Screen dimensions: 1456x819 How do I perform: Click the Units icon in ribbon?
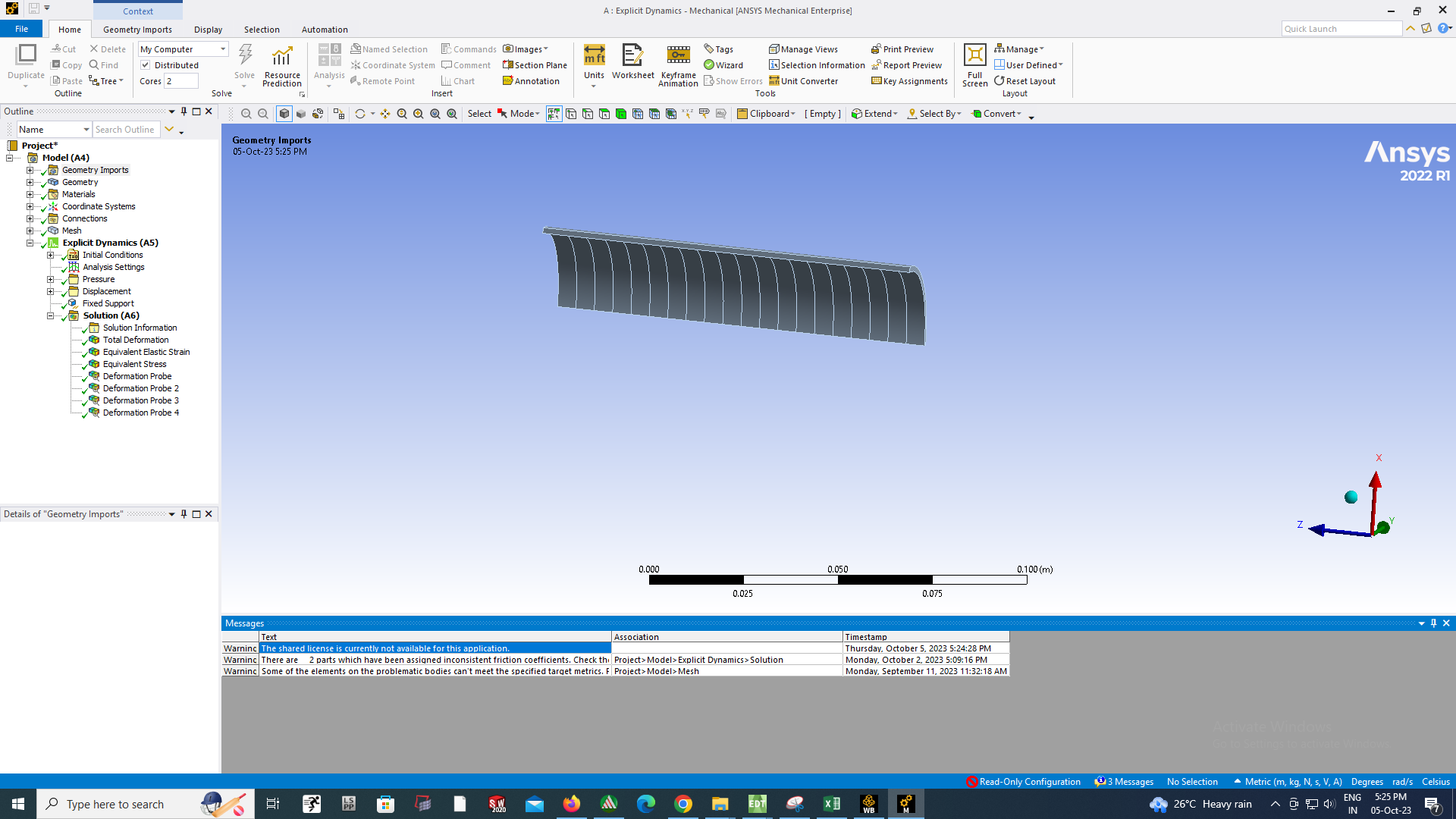pos(594,56)
